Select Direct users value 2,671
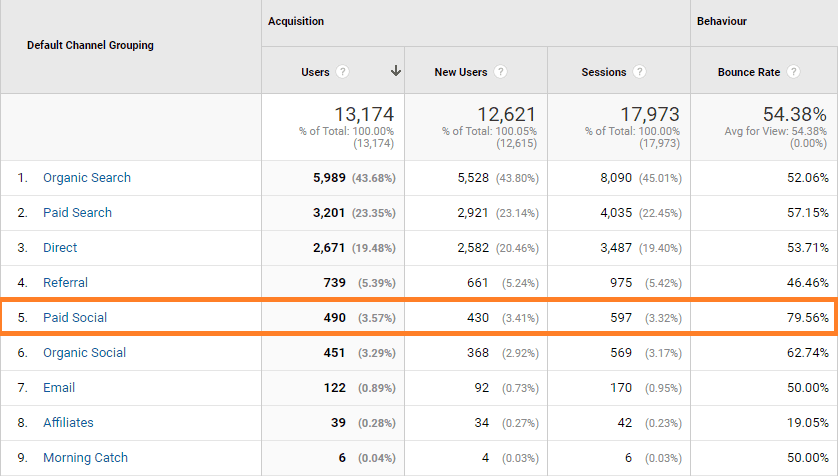Screen dimensions: 838x476 (x=329, y=248)
